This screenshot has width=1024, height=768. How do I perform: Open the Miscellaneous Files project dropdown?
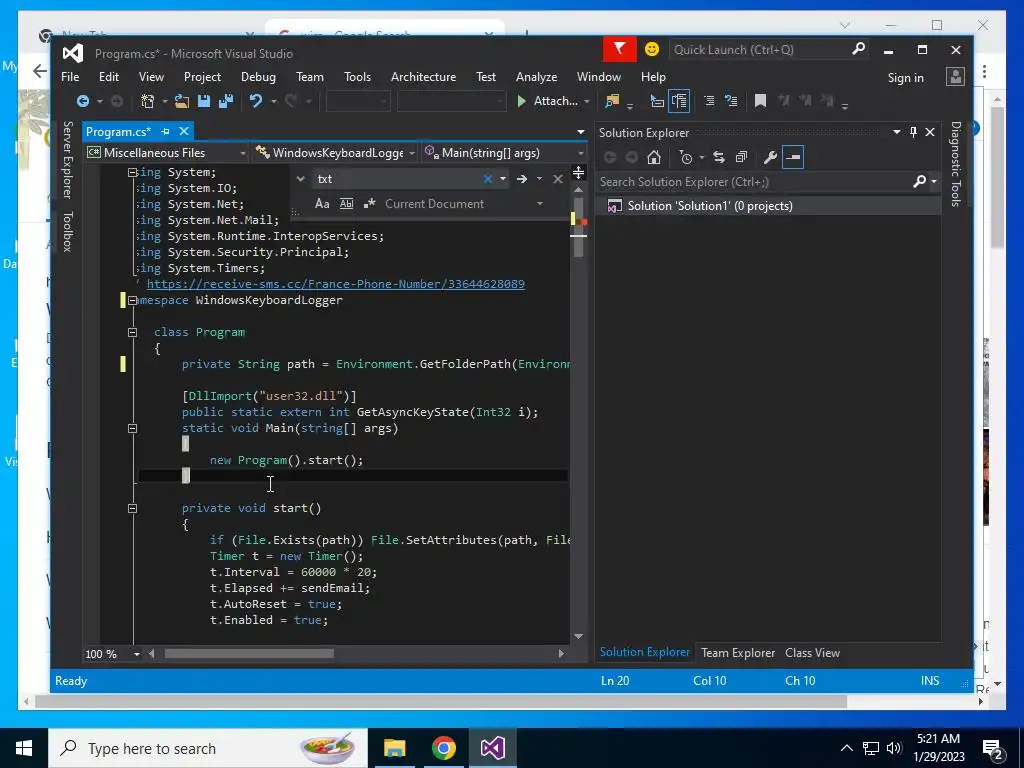(x=243, y=153)
